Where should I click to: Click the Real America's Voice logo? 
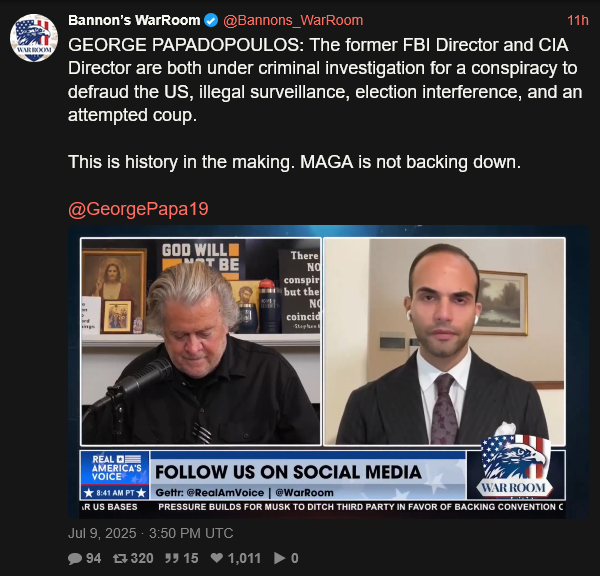click(115, 475)
